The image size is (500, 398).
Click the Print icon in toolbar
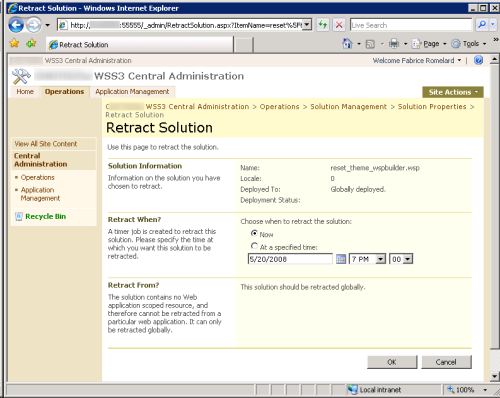click(x=394, y=44)
